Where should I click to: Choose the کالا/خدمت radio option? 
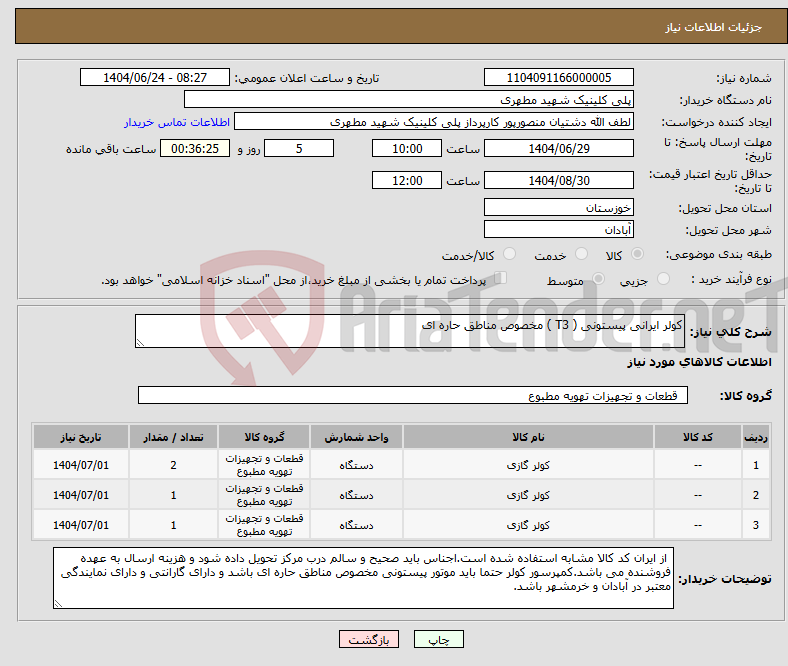[509, 256]
